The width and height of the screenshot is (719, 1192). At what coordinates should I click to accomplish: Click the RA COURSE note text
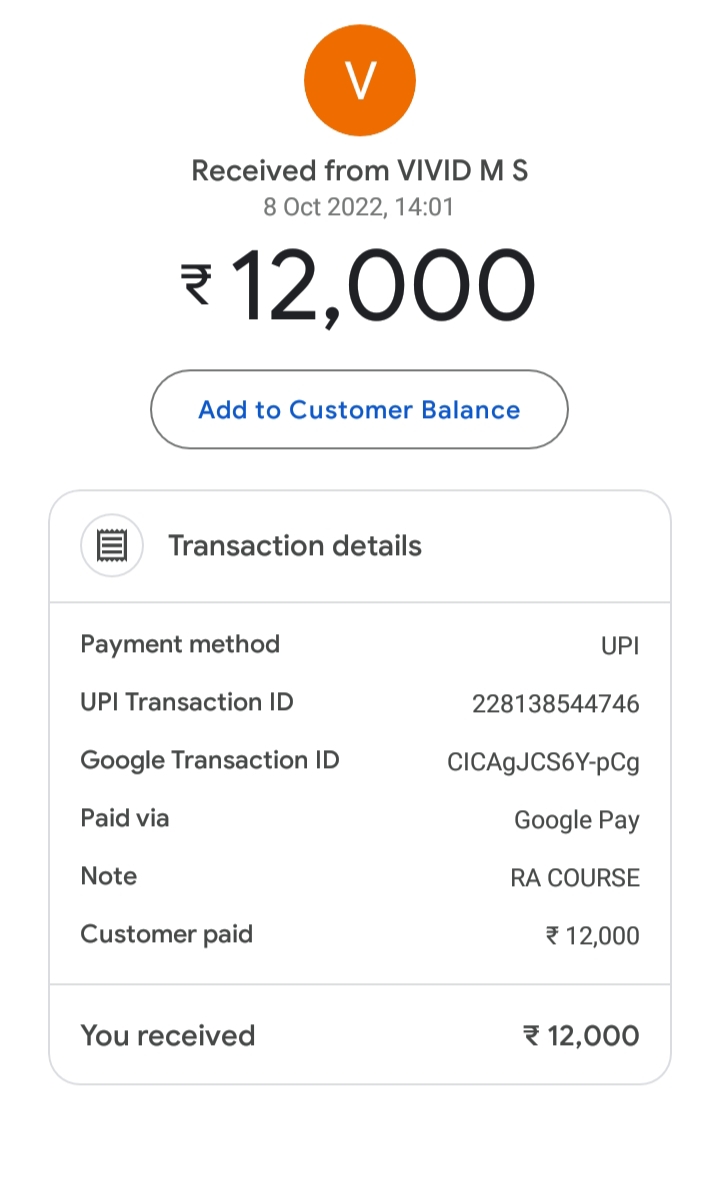[x=575, y=878]
